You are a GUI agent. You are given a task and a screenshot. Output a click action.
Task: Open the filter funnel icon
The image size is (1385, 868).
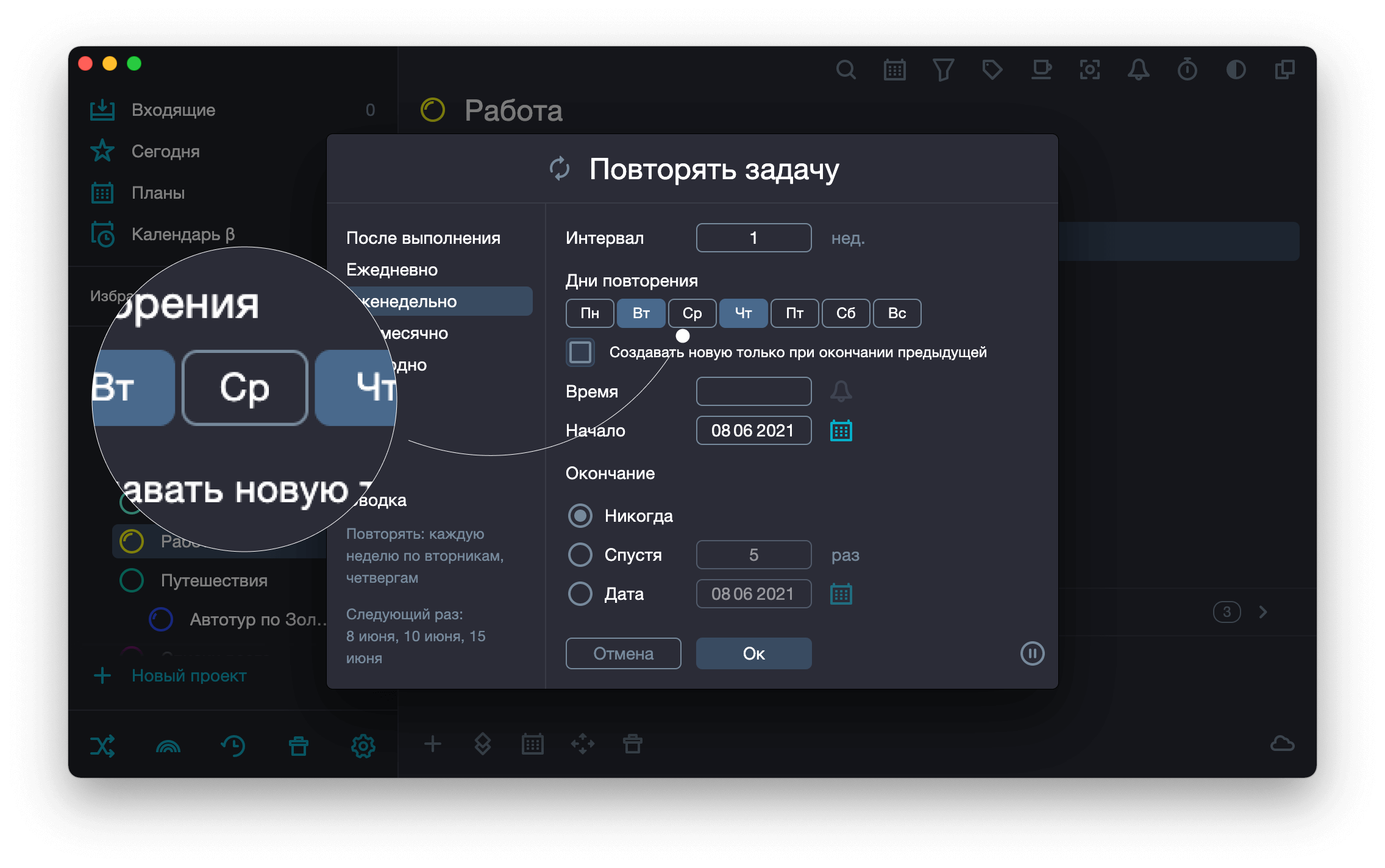(943, 70)
